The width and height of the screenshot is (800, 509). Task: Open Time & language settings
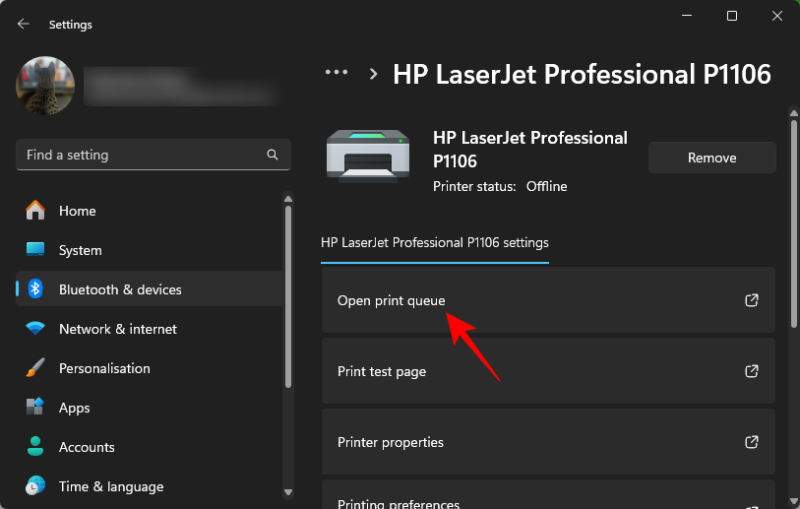point(149,486)
